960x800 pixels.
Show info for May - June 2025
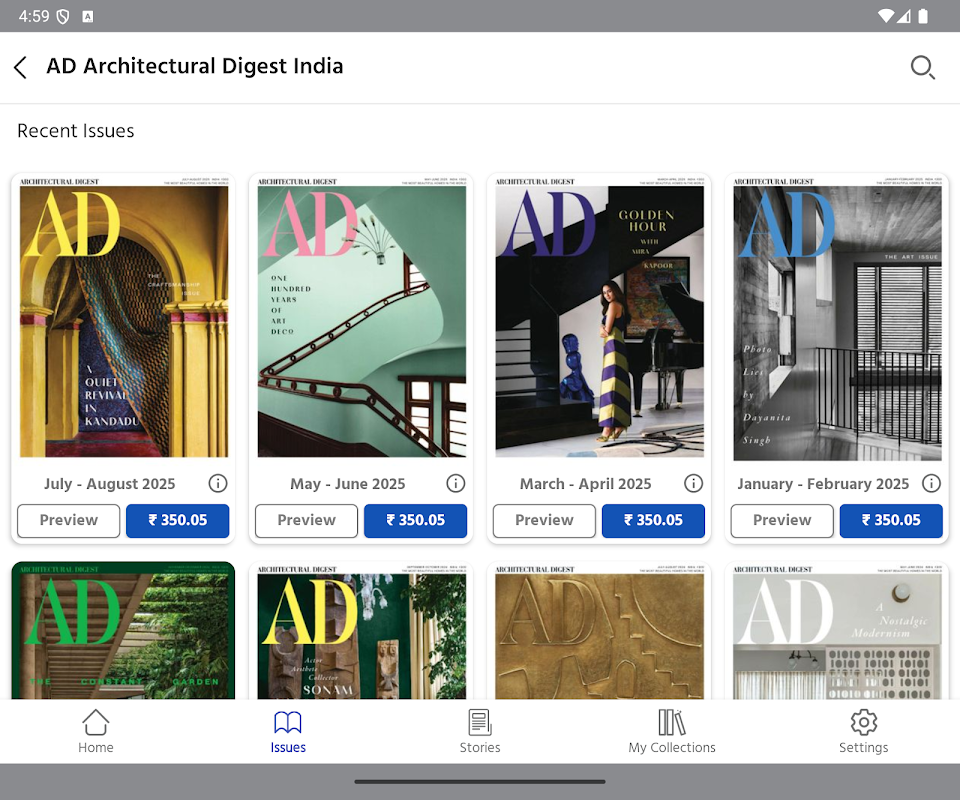(455, 484)
